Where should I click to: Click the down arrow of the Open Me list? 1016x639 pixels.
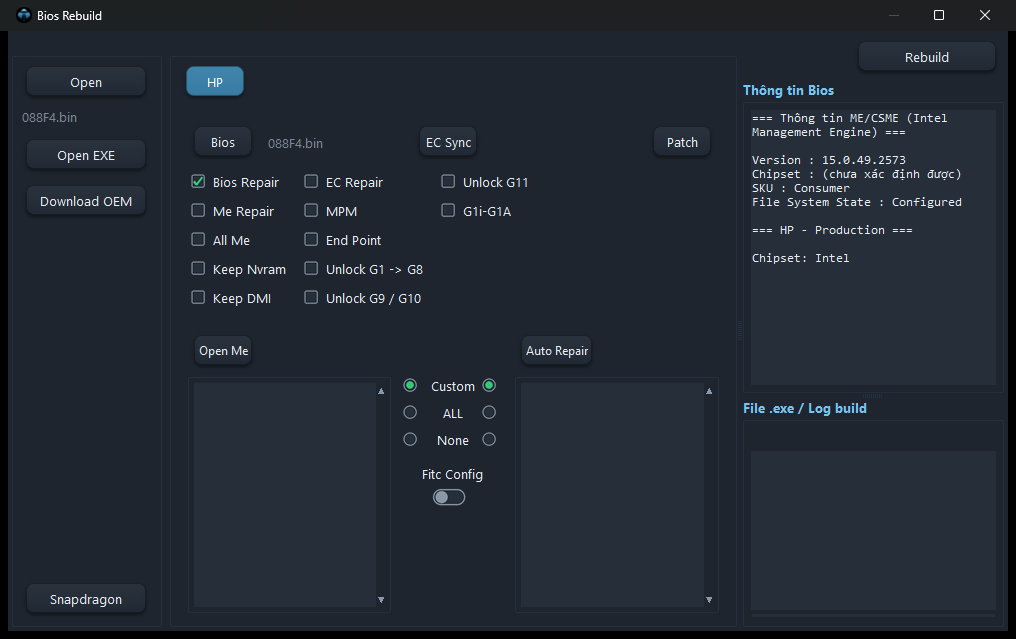pos(381,600)
